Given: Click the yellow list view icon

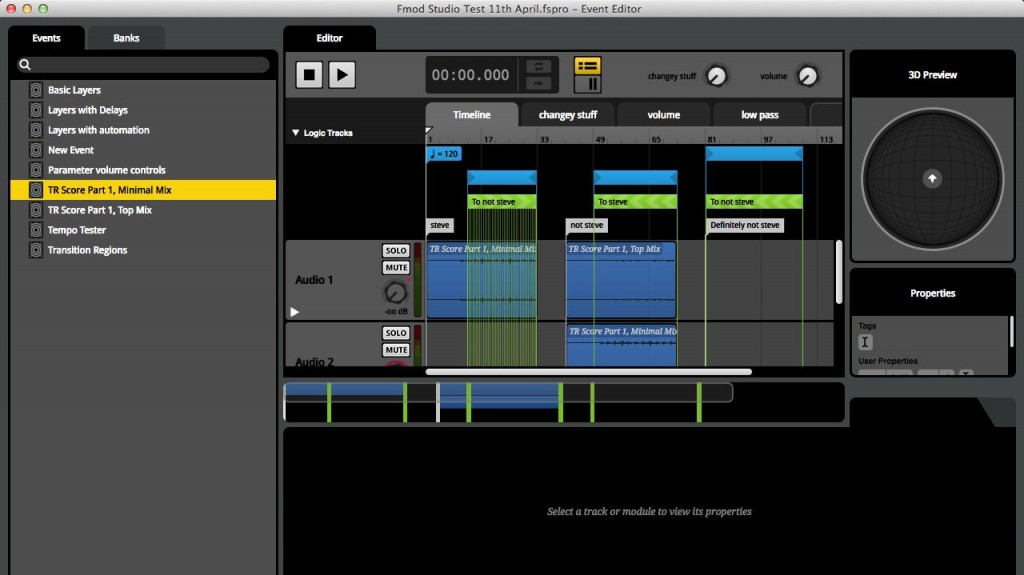Looking at the screenshot, I should pos(588,66).
